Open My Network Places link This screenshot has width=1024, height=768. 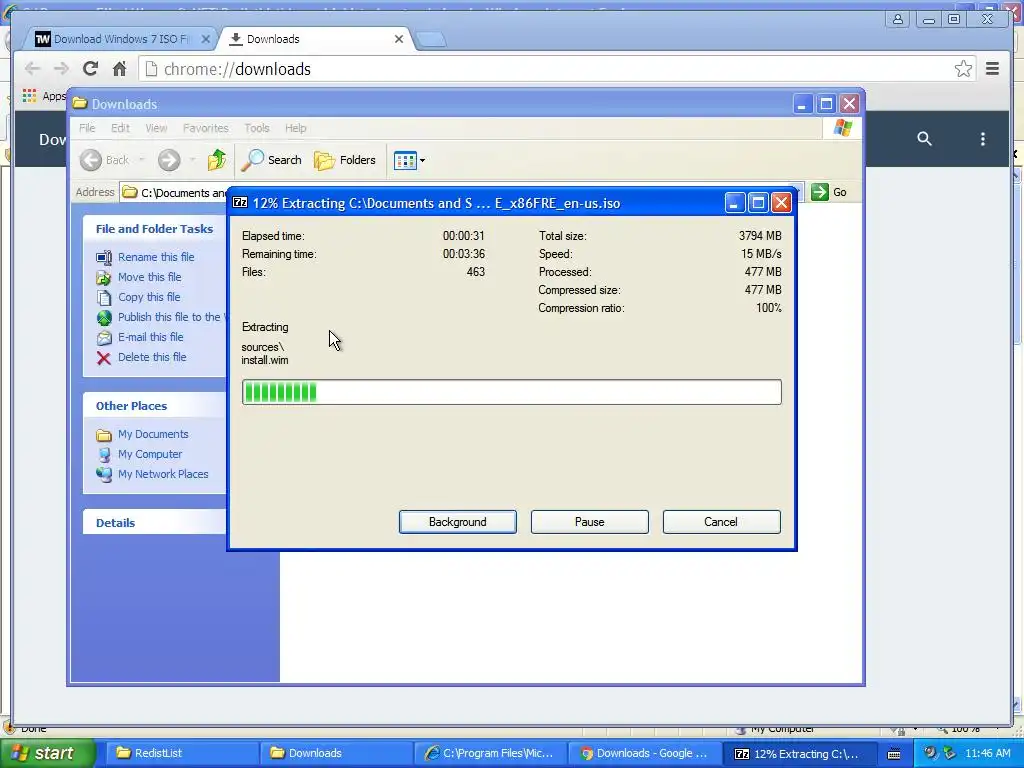tap(163, 474)
